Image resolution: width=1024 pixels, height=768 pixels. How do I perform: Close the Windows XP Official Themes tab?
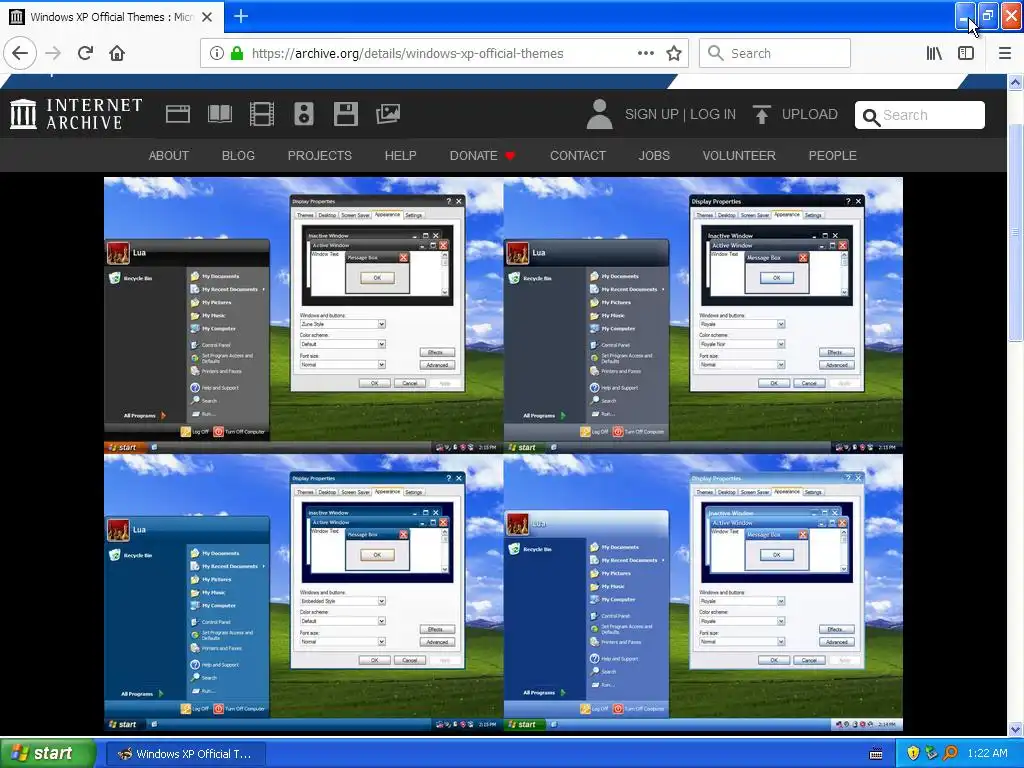click(207, 17)
